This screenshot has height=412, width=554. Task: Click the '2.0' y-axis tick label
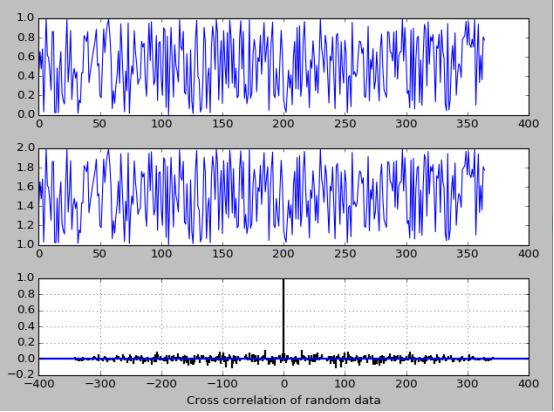[26, 148]
